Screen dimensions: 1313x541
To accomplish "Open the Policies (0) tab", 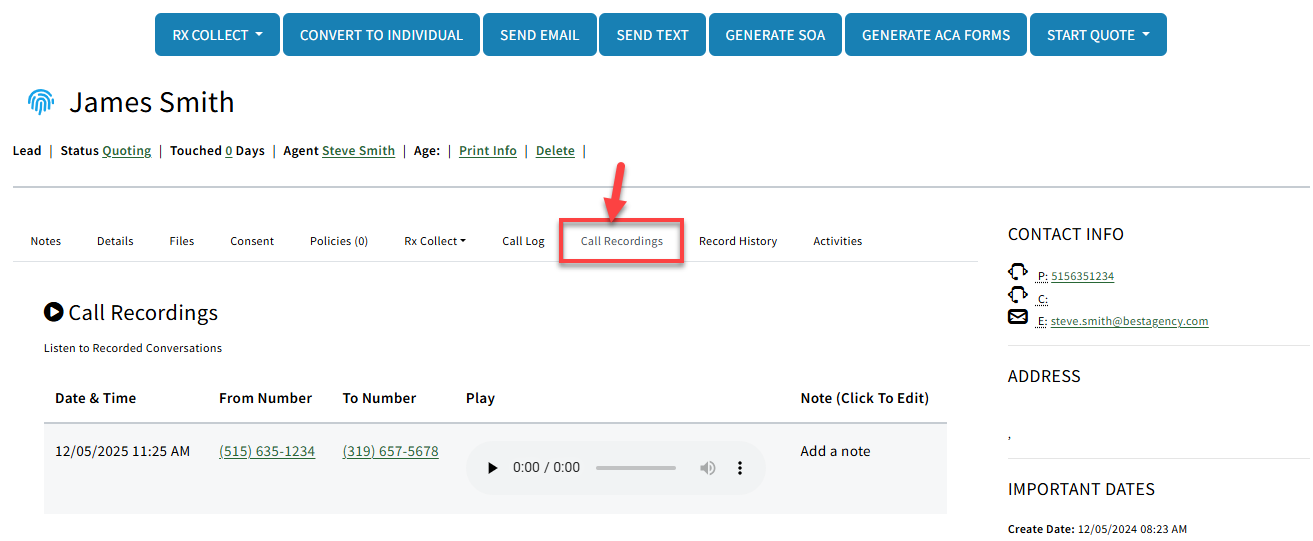I will [339, 241].
